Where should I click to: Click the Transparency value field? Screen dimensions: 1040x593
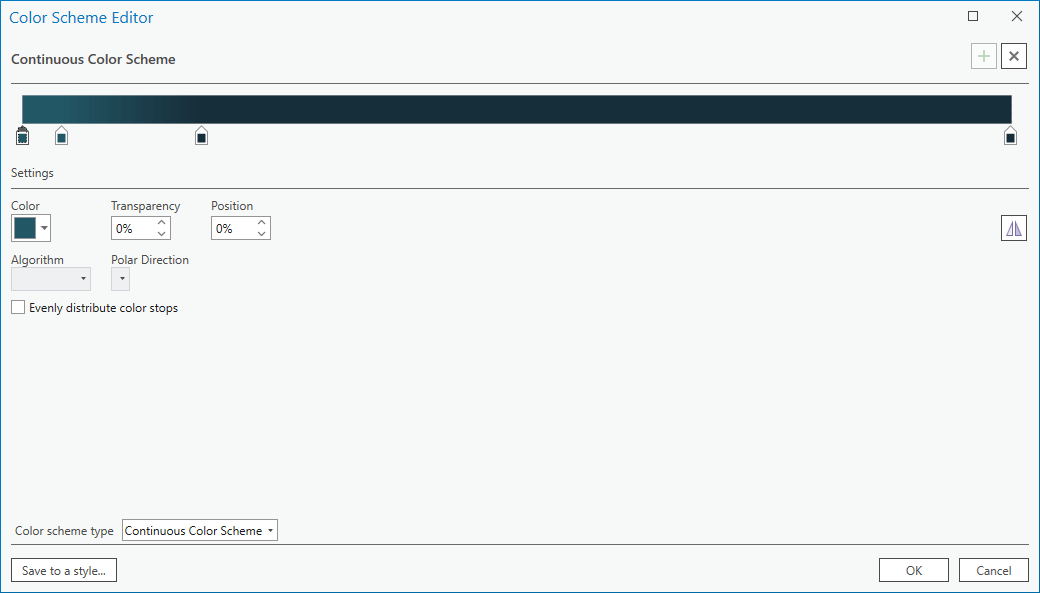click(x=133, y=228)
